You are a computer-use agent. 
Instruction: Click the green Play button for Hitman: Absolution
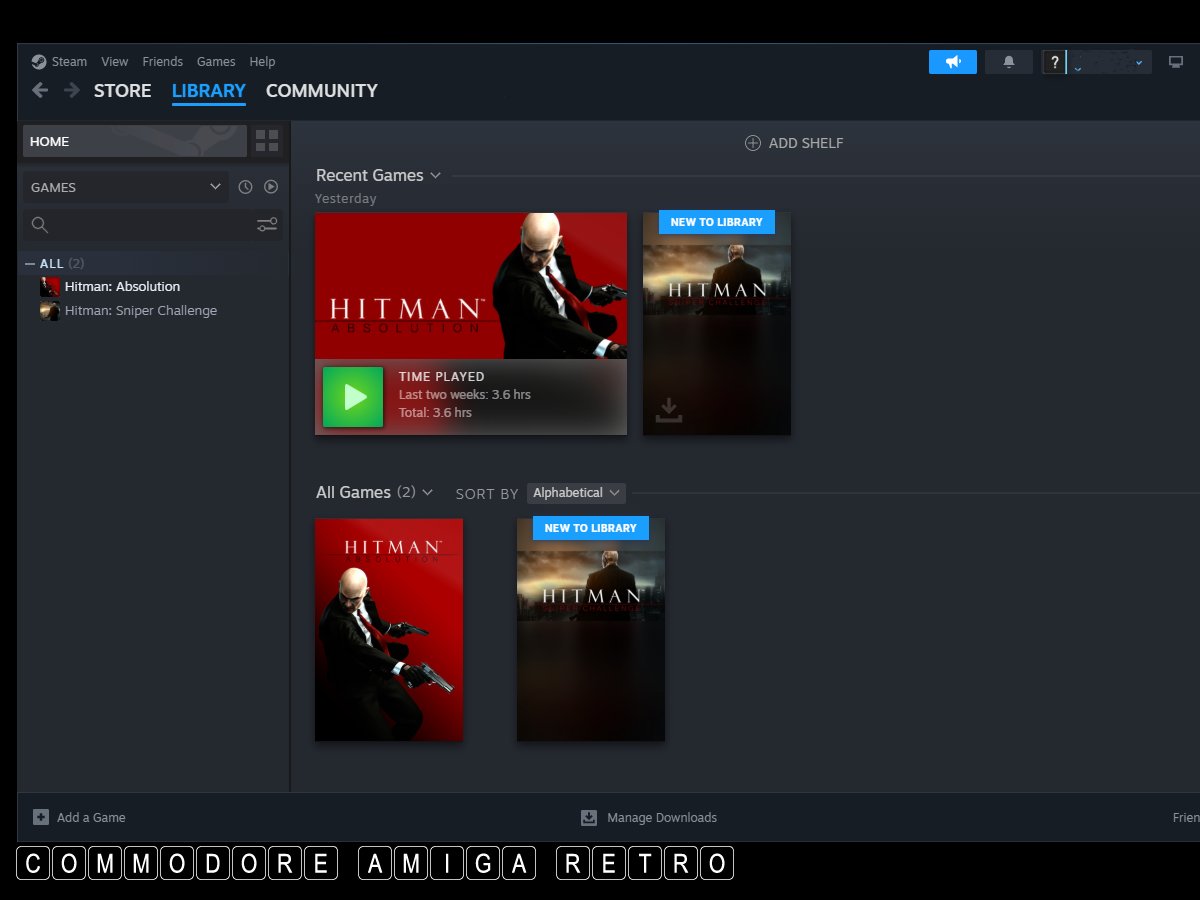[x=352, y=397]
